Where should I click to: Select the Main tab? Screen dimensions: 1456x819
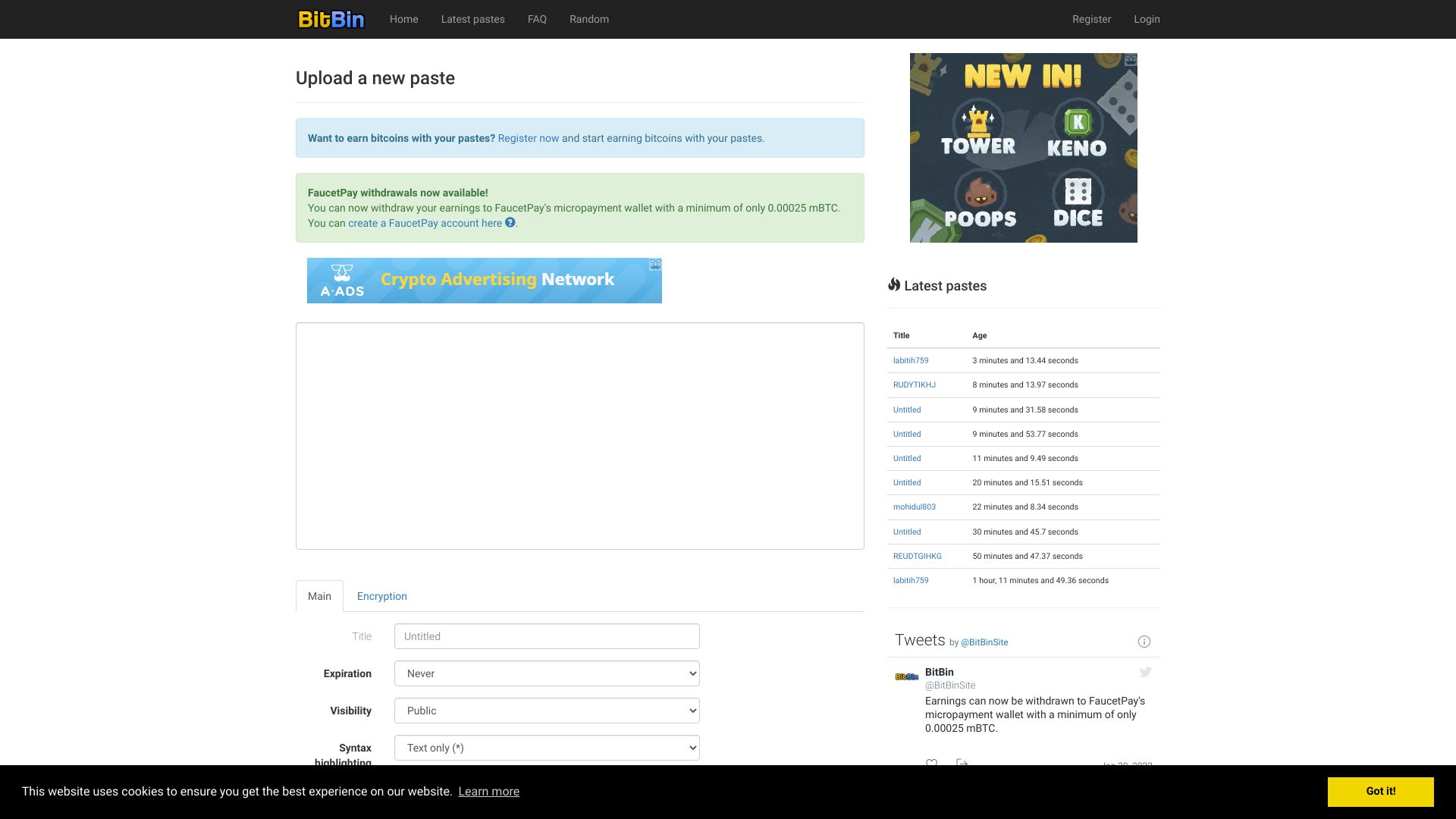(x=319, y=596)
